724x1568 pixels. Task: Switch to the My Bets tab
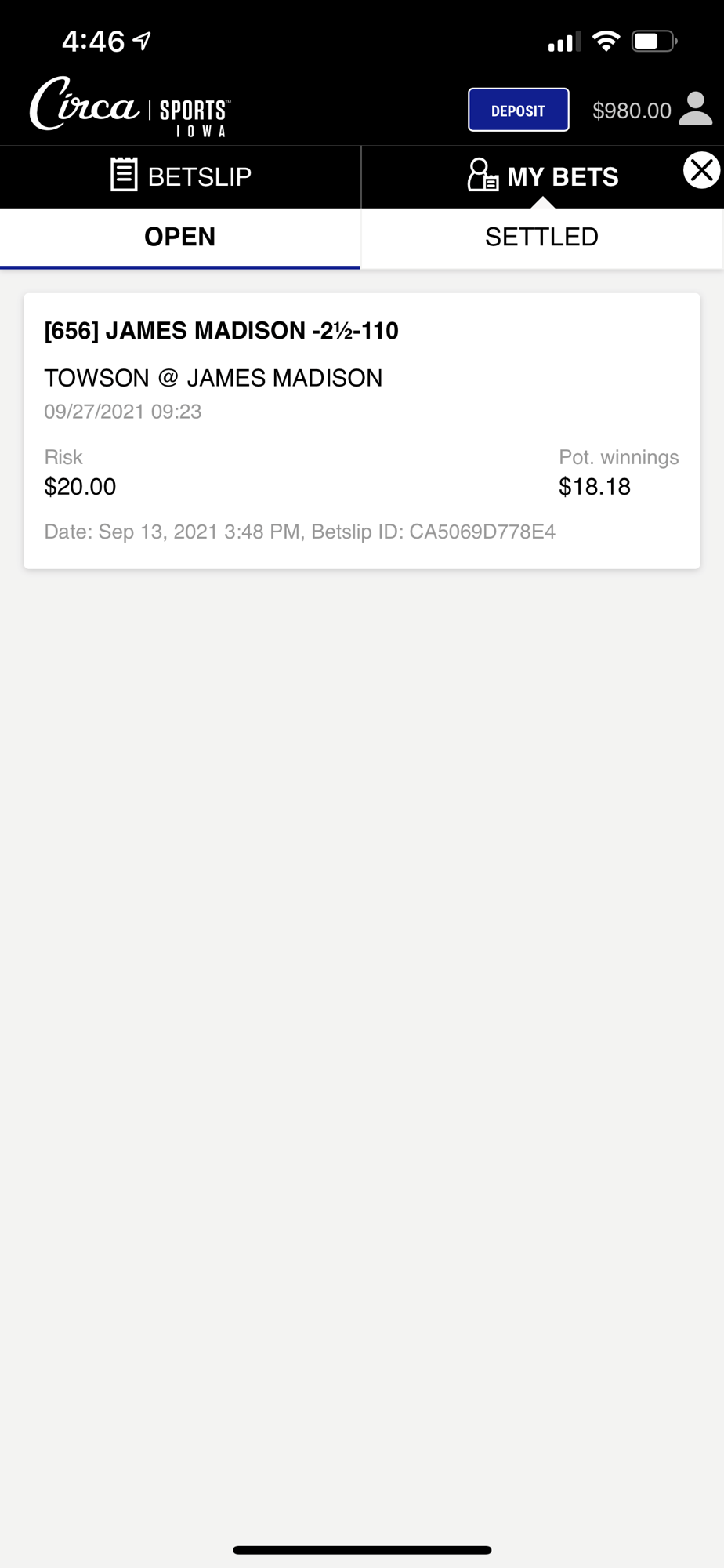coord(542,176)
